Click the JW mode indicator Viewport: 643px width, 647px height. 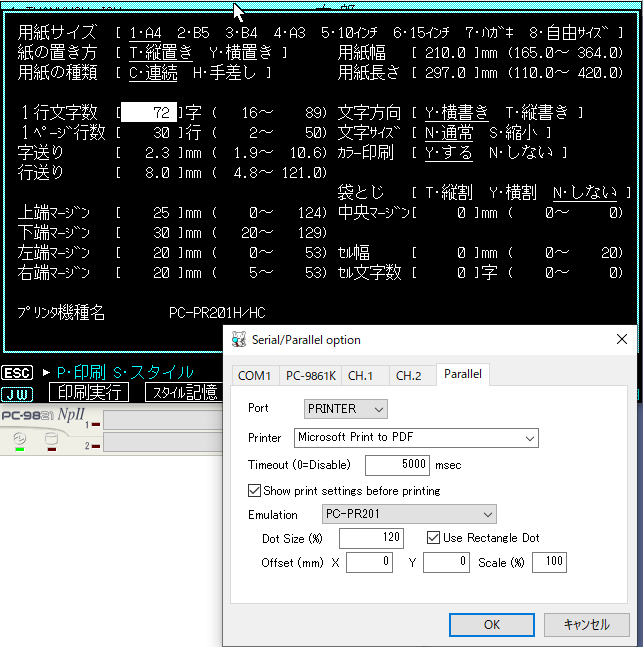(18, 393)
